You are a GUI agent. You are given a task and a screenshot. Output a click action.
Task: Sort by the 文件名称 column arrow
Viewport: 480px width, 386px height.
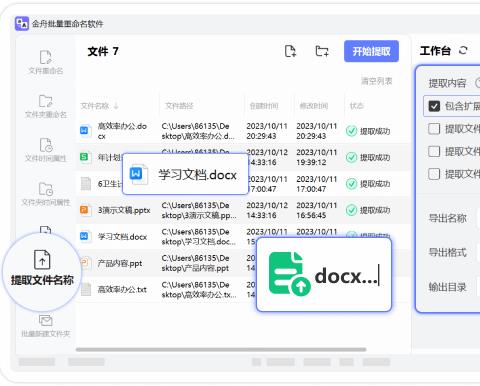pos(116,106)
